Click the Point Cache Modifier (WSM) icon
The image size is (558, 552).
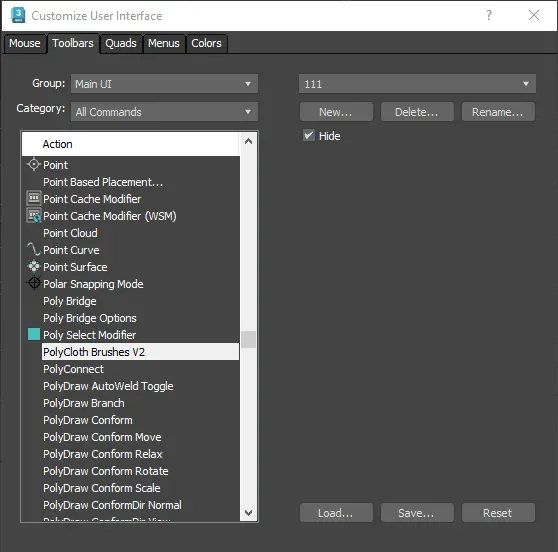[34, 215]
